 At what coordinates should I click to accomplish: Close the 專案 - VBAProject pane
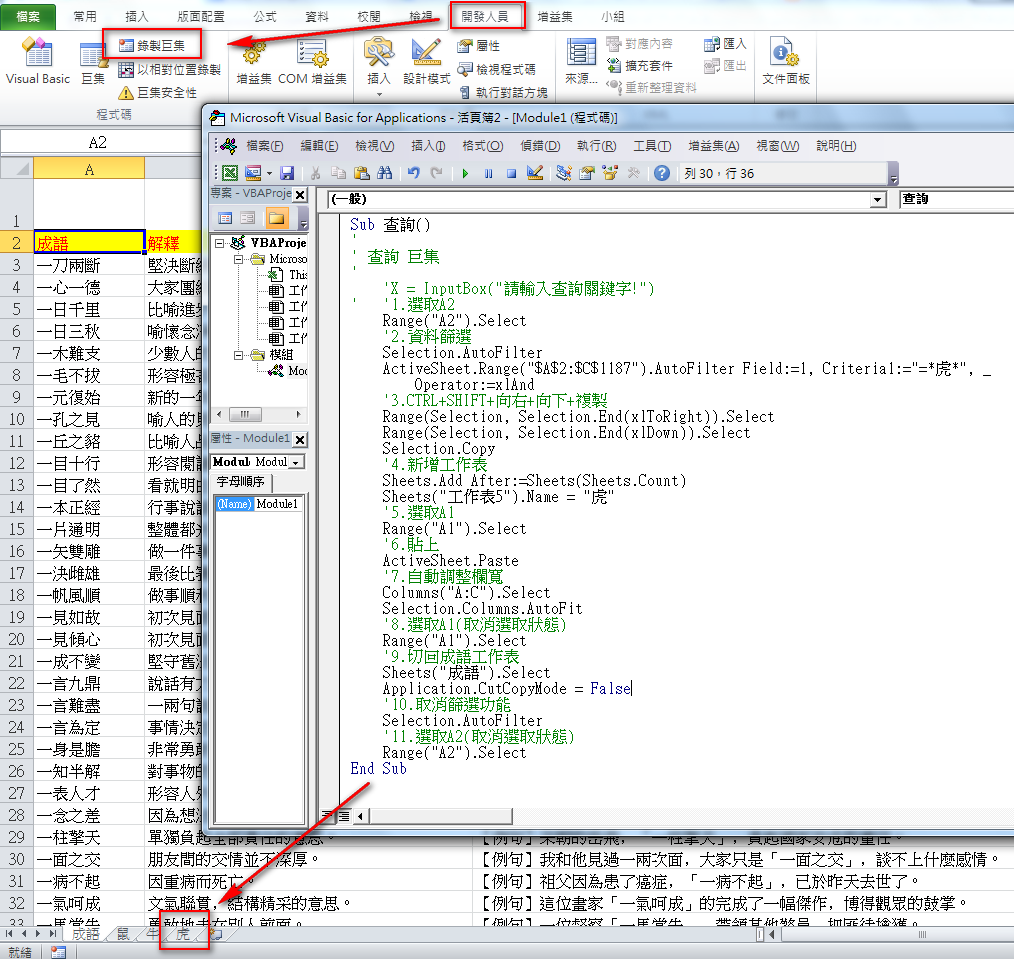tap(300, 194)
